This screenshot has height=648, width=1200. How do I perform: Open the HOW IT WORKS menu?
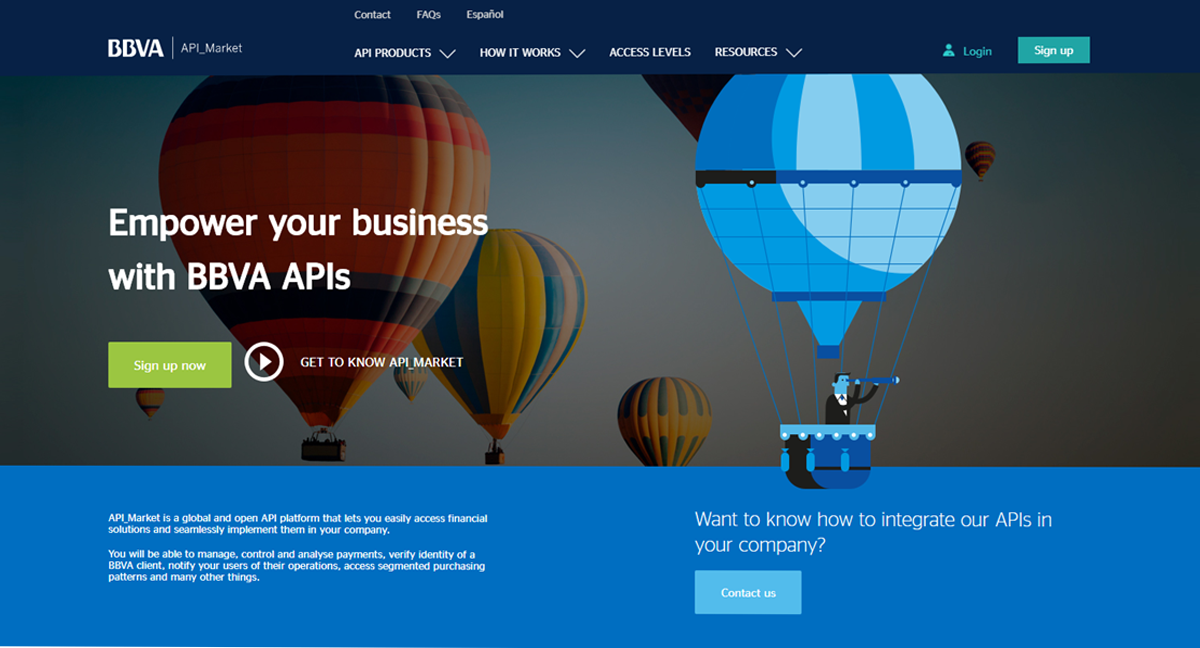point(520,53)
